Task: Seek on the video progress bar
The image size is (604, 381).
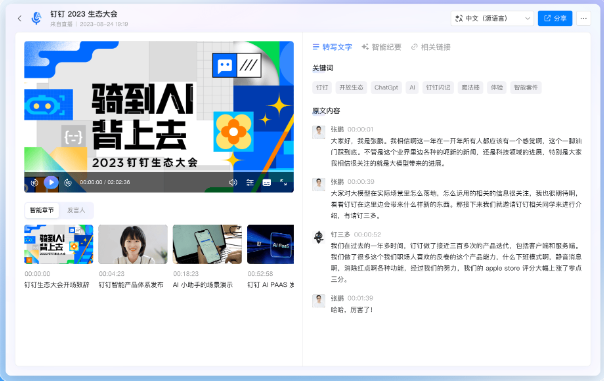Action: point(159,171)
